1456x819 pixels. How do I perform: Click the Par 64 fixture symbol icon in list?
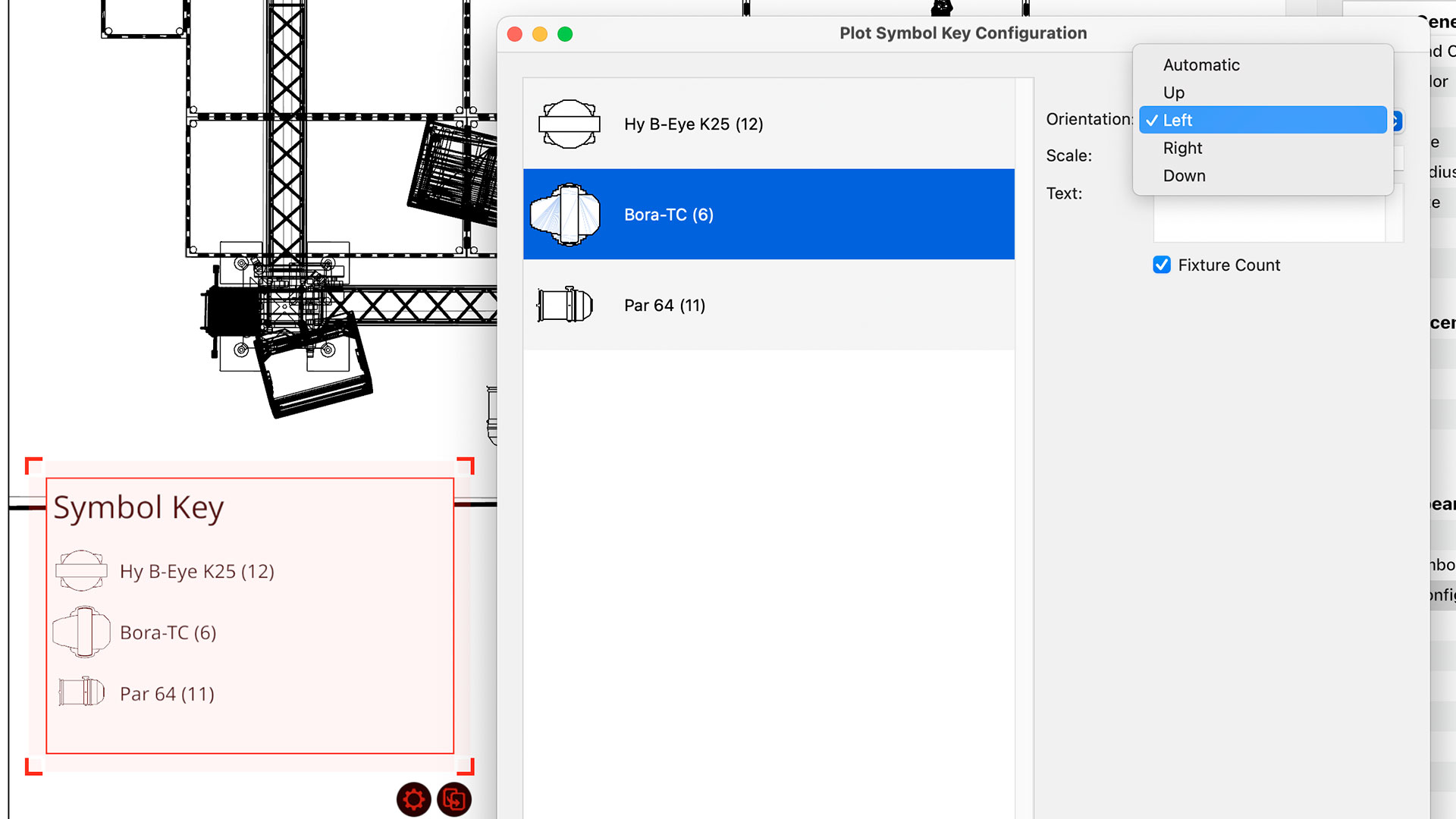(565, 305)
